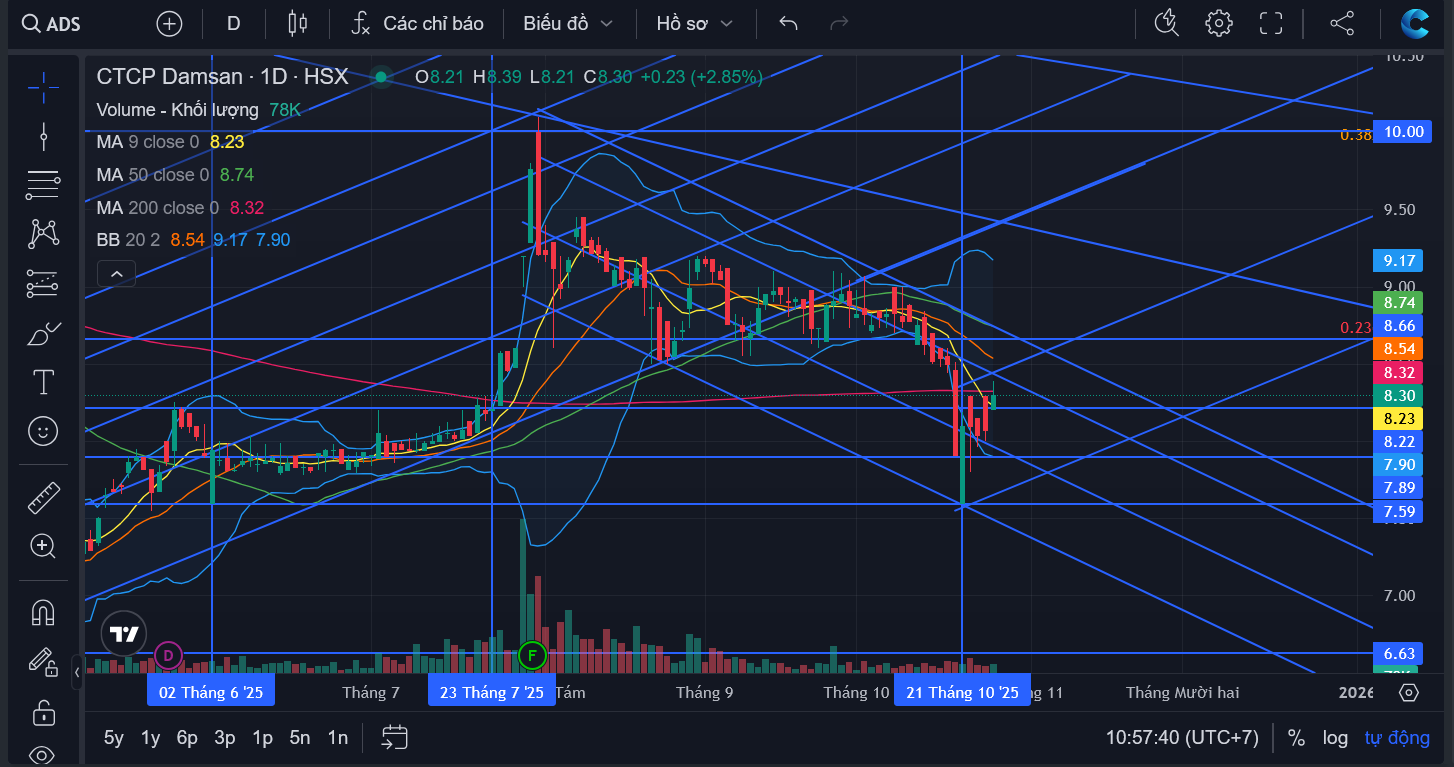Redo the last chart action
Screen dimensions: 1454x767
(839, 23)
